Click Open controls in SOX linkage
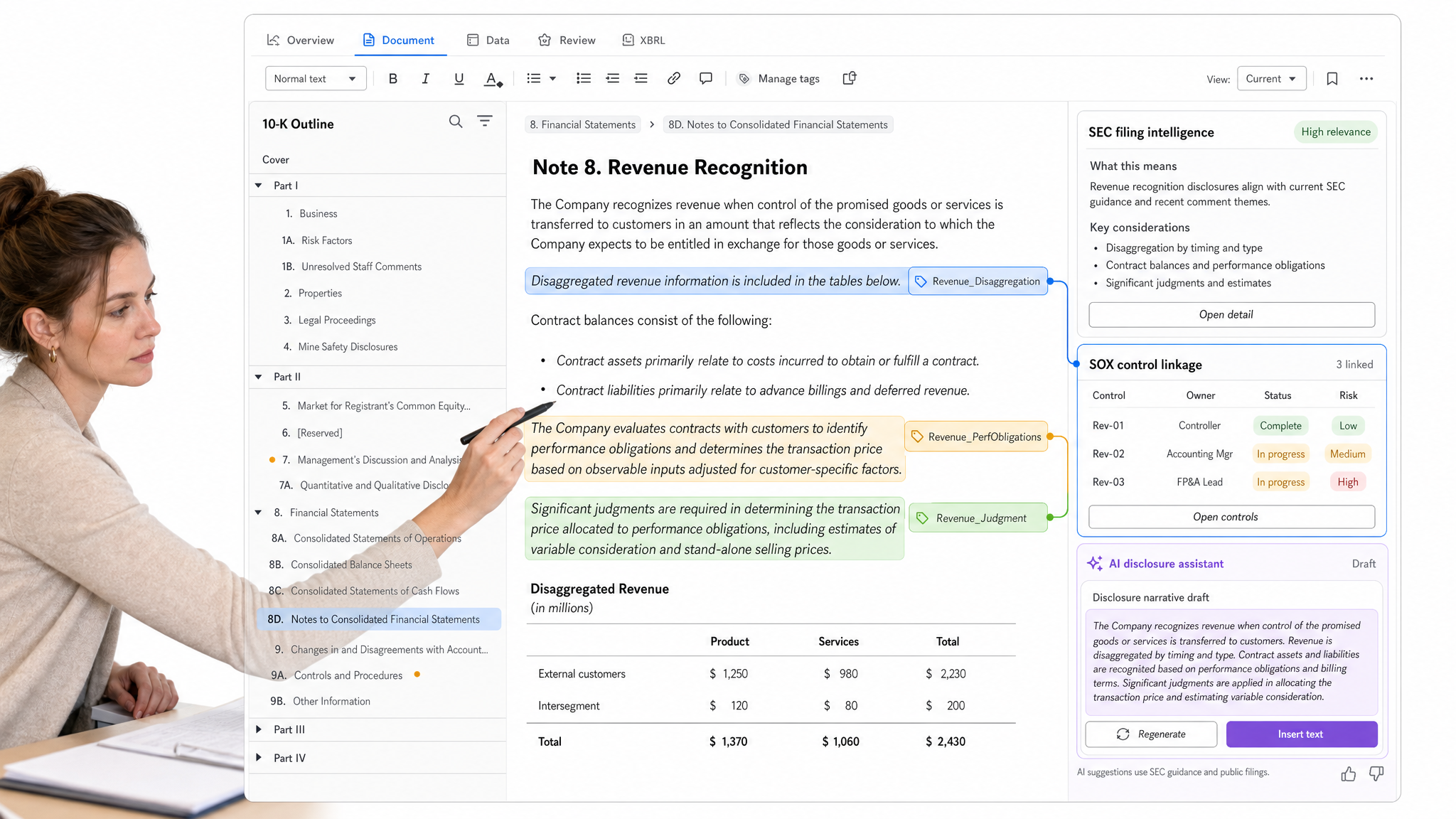Viewport: 1456px width, 819px height. [x=1231, y=517]
